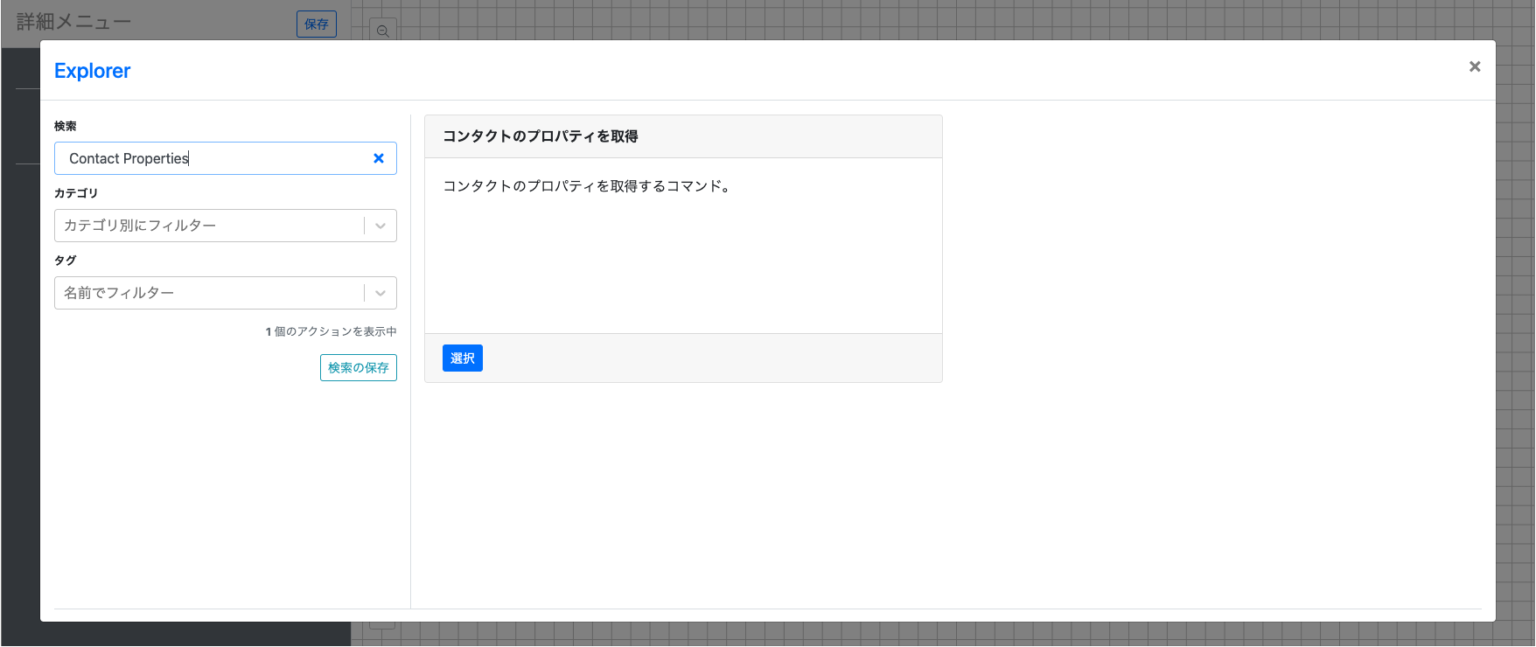The height and width of the screenshot is (647, 1536).
Task: Save your search via 検索の保存
Action: (358, 367)
